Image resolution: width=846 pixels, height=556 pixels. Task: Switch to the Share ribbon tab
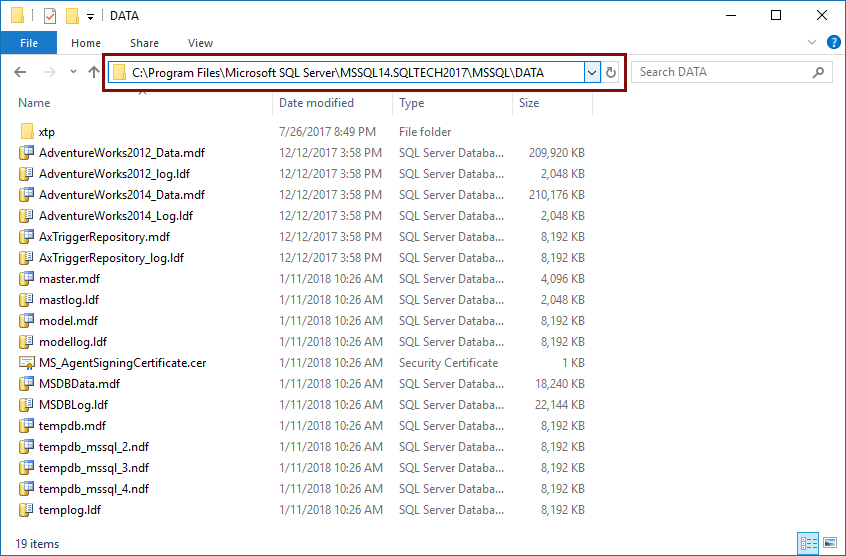click(144, 43)
